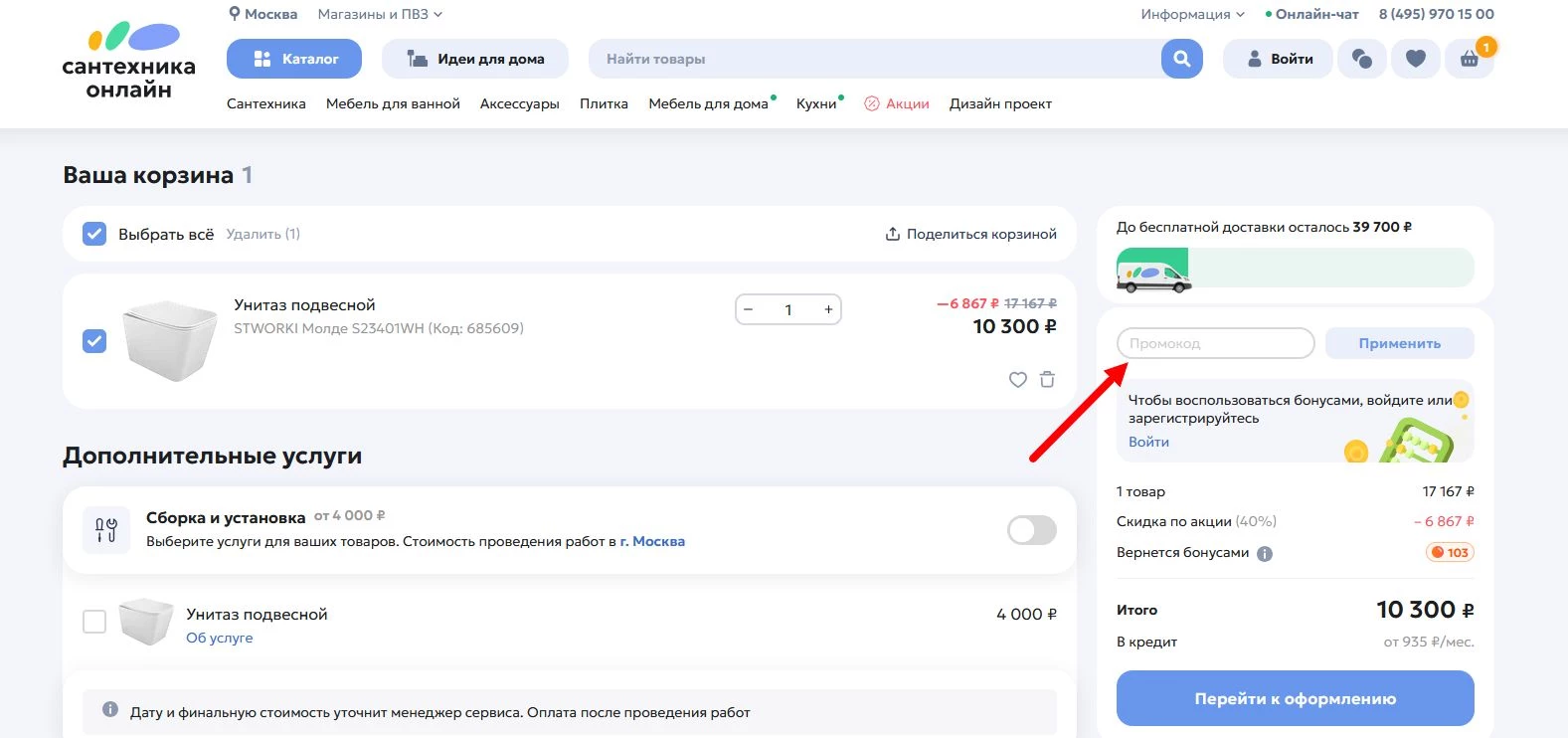Viewport: 1568px width, 738px height.
Task: Expand the Магазины и ПВЗ dropdown
Action: coord(380,14)
